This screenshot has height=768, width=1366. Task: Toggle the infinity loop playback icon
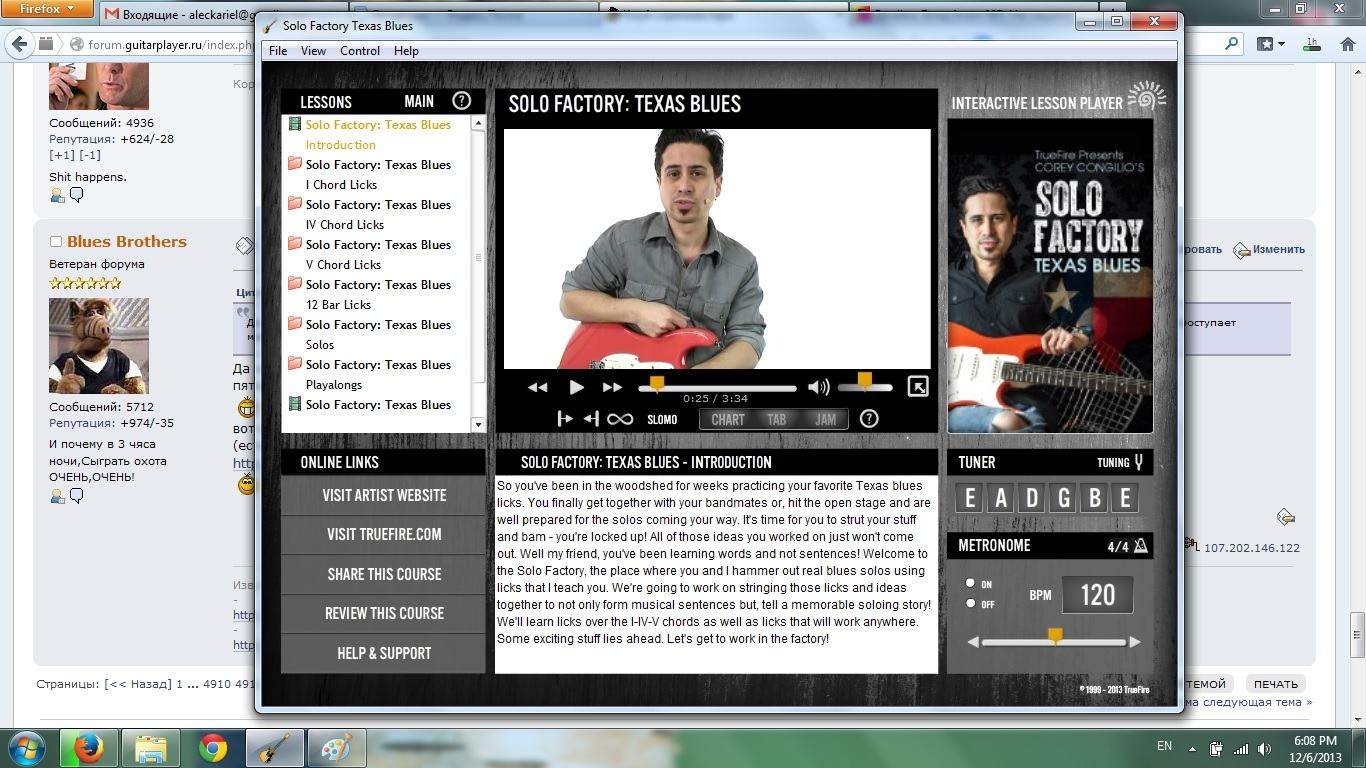pyautogui.click(x=620, y=419)
